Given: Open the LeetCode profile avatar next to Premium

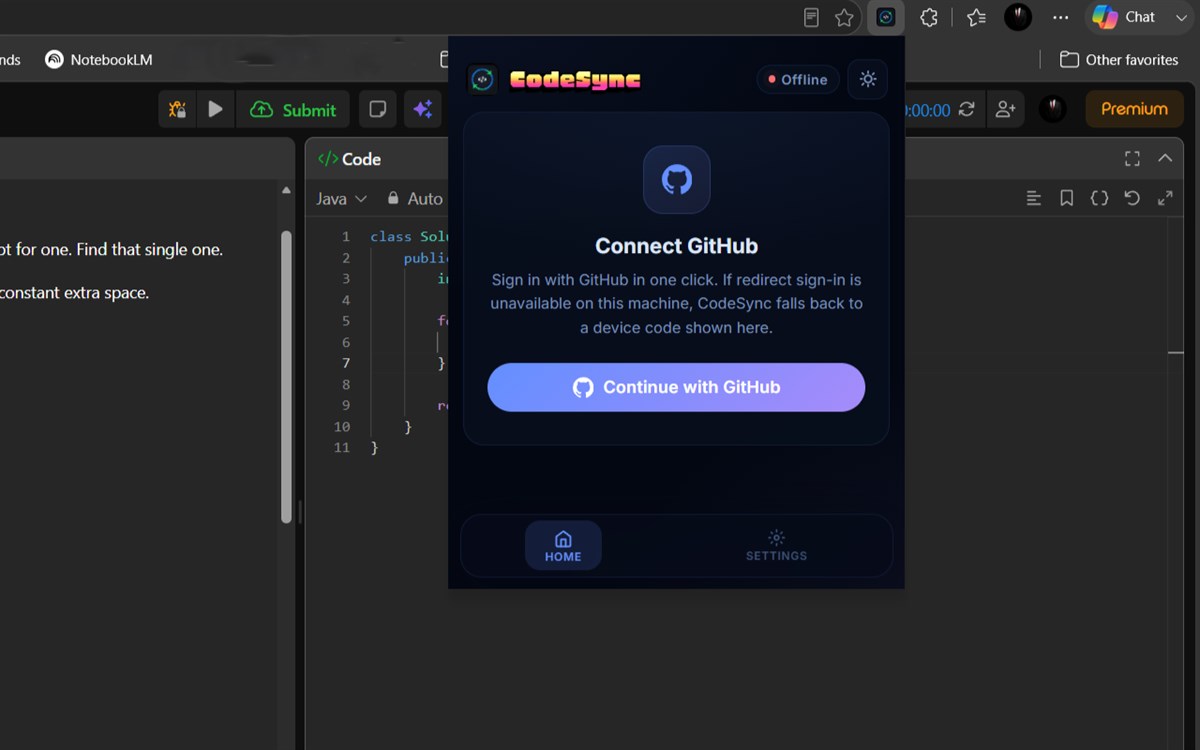Looking at the screenshot, I should (x=1052, y=109).
